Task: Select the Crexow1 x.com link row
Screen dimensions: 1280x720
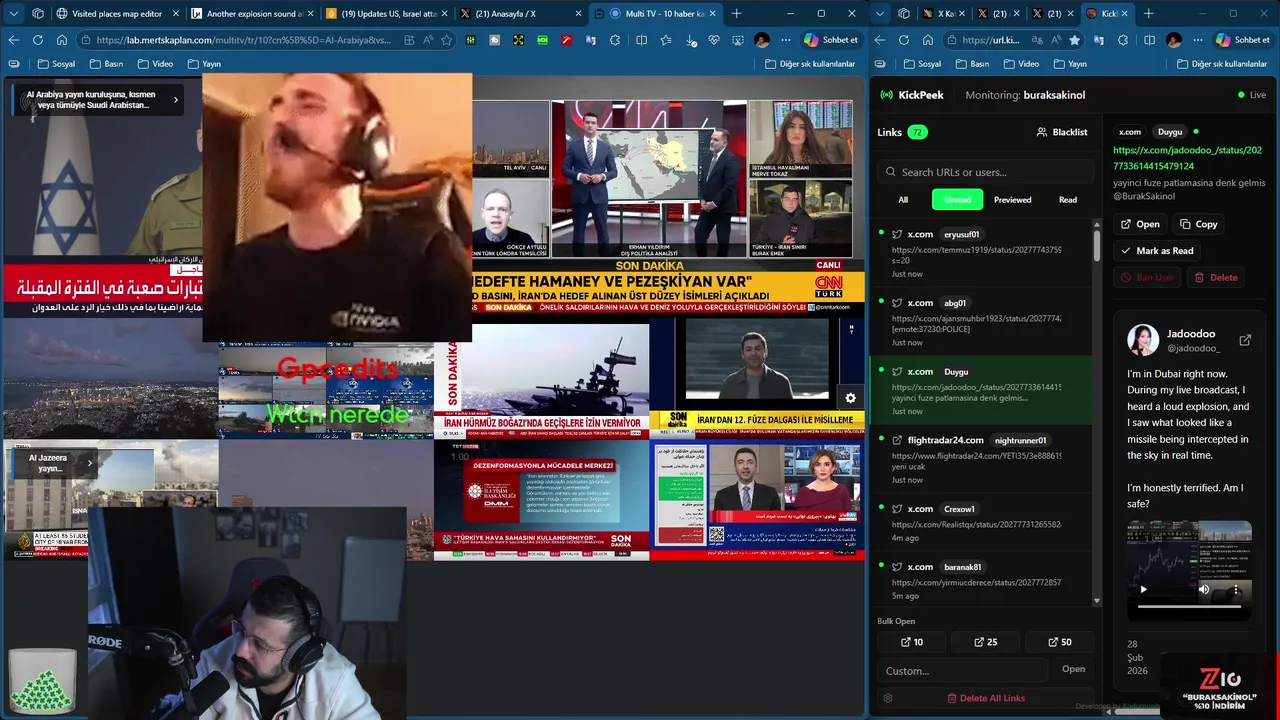Action: click(x=979, y=524)
